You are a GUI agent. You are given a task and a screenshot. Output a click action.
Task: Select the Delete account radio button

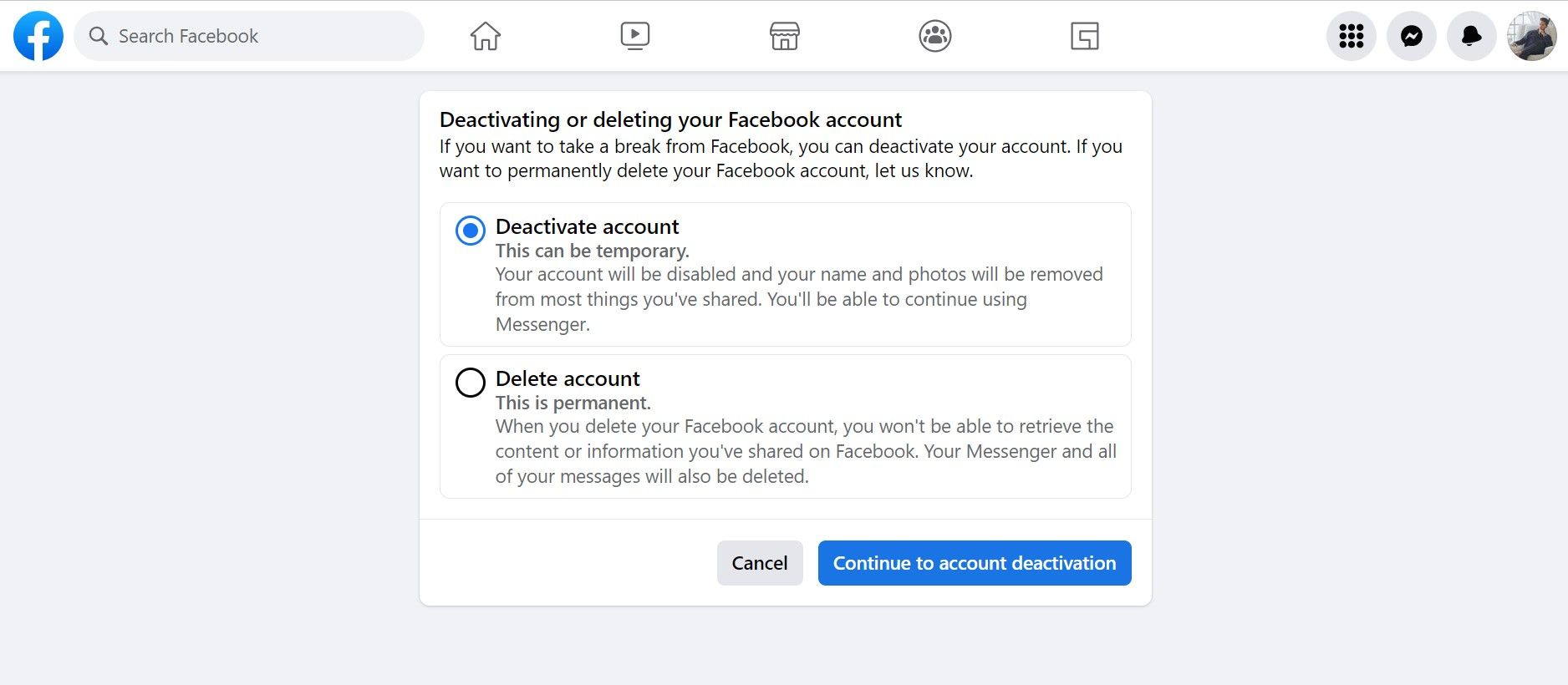tap(470, 382)
